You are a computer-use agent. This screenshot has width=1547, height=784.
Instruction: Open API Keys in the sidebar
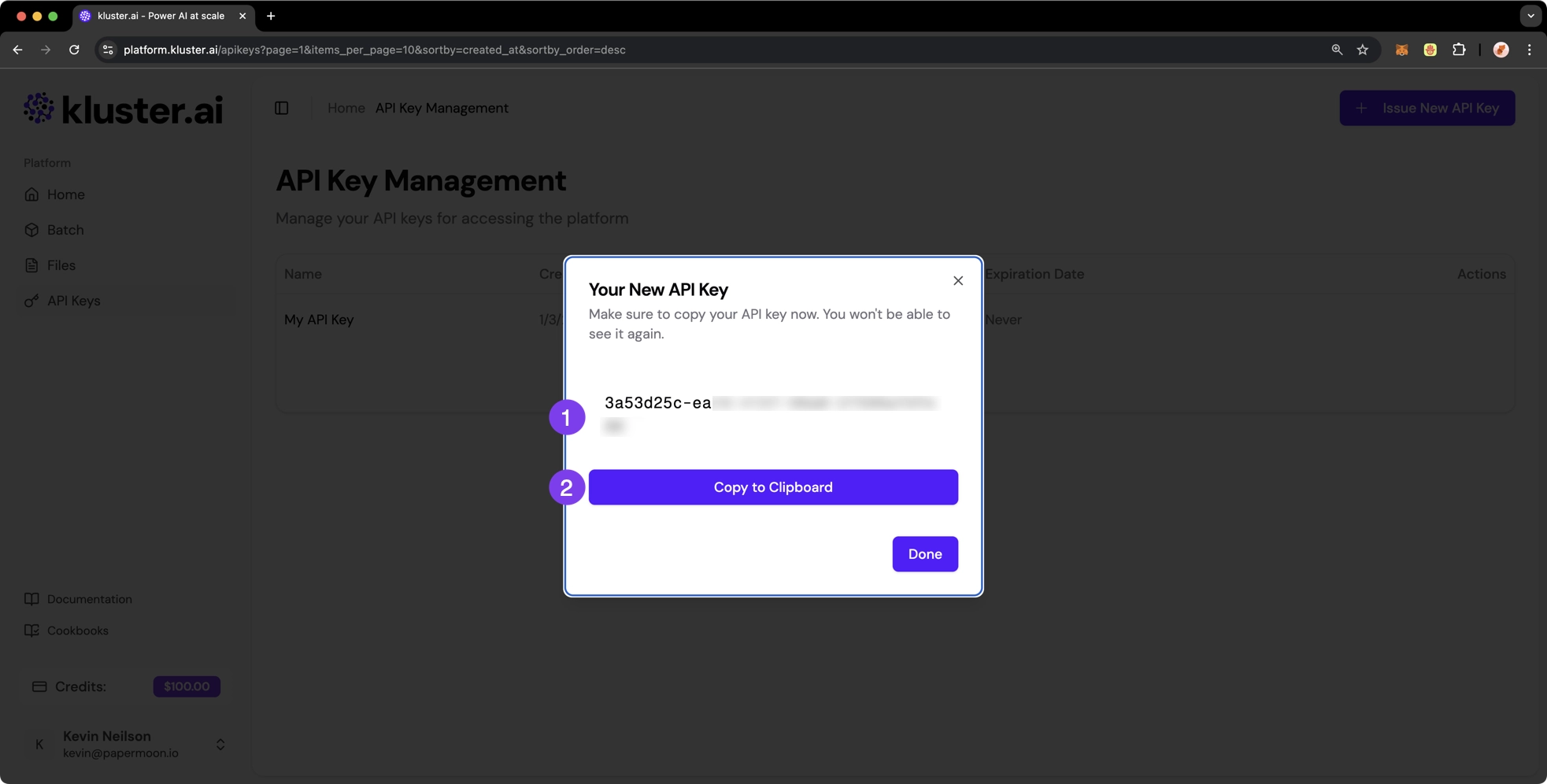coord(74,301)
